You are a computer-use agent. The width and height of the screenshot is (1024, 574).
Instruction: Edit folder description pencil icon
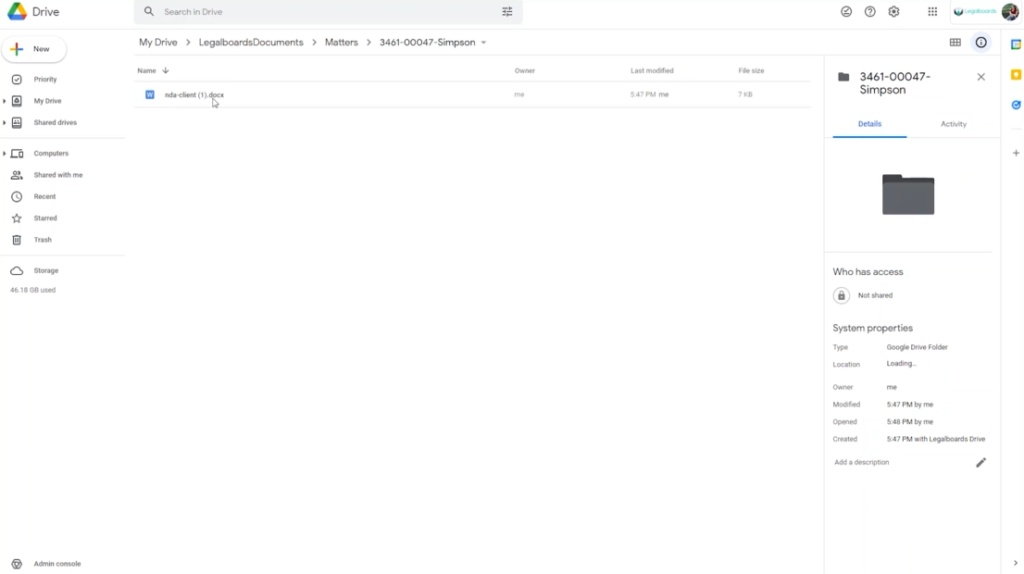(981, 463)
